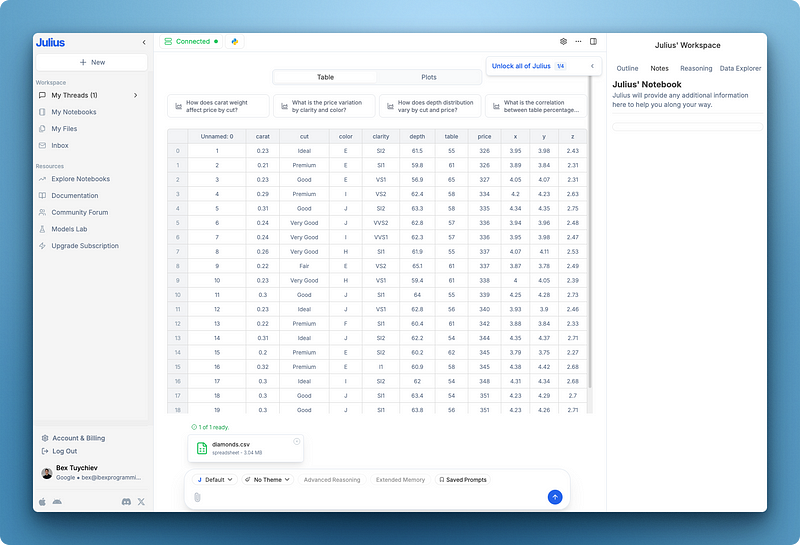
Task: Expand My Threads chevron arrow
Action: click(x=136, y=95)
